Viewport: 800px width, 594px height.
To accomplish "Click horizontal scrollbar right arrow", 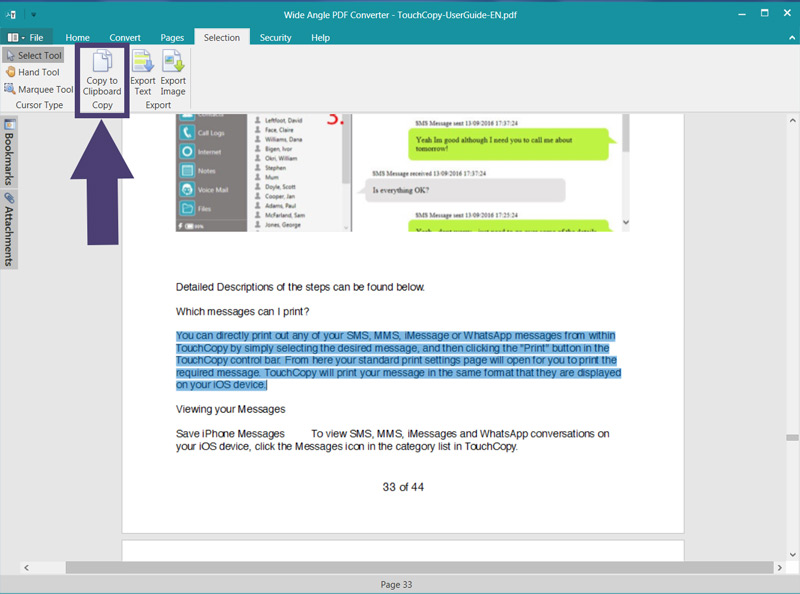I will (x=779, y=567).
